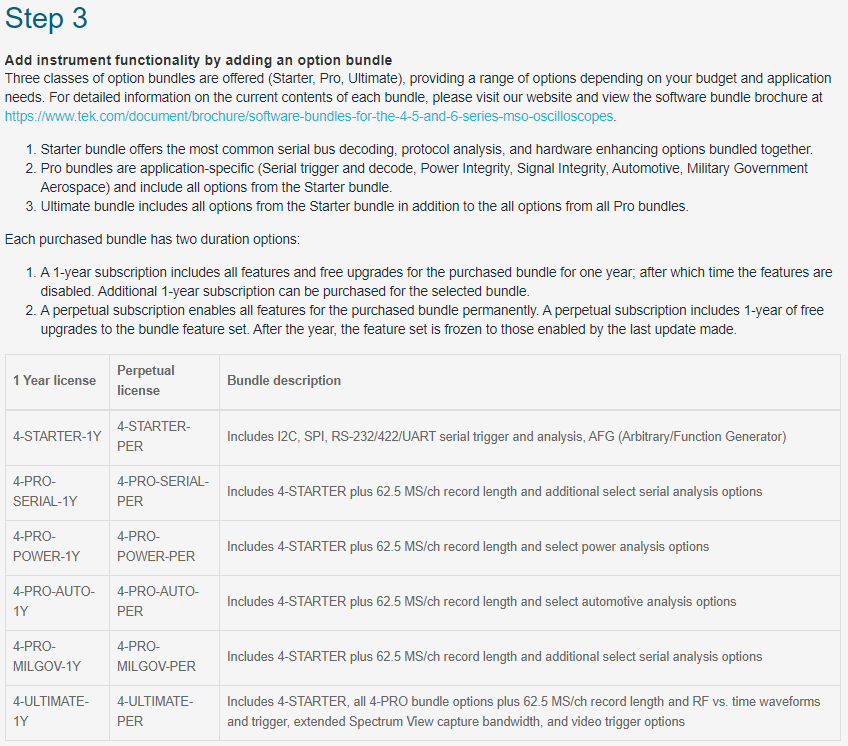848x746 pixels.
Task: Click the 4-STARTER-PER table cell
Action: (x=164, y=437)
